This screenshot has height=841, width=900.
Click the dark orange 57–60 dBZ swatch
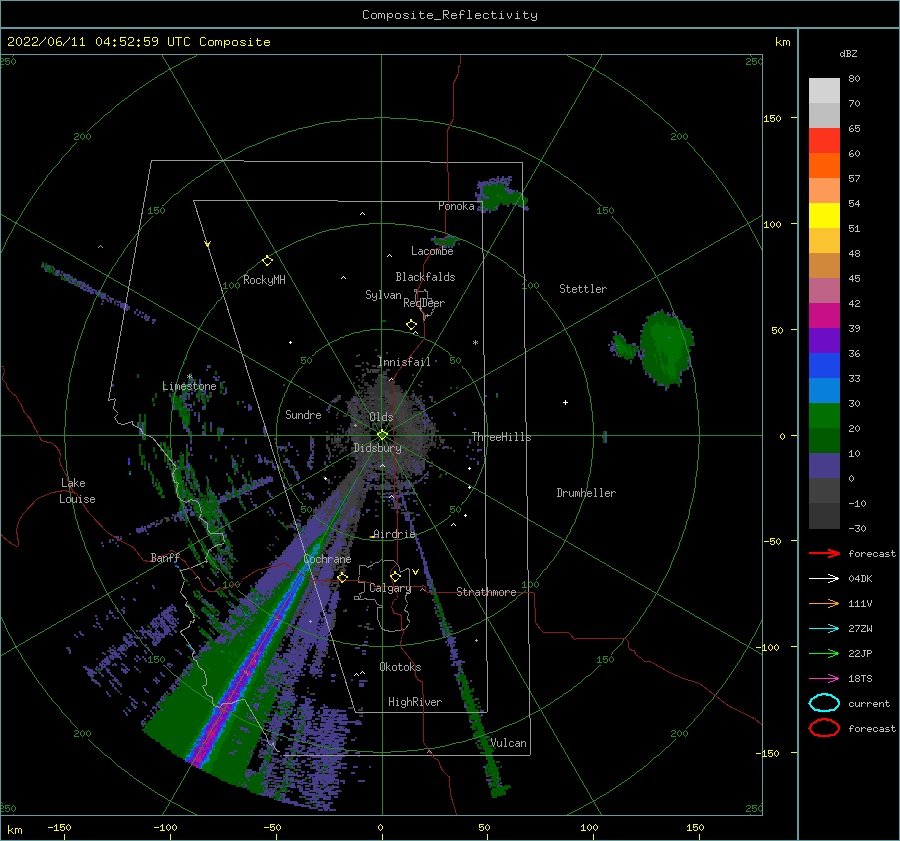(x=824, y=165)
